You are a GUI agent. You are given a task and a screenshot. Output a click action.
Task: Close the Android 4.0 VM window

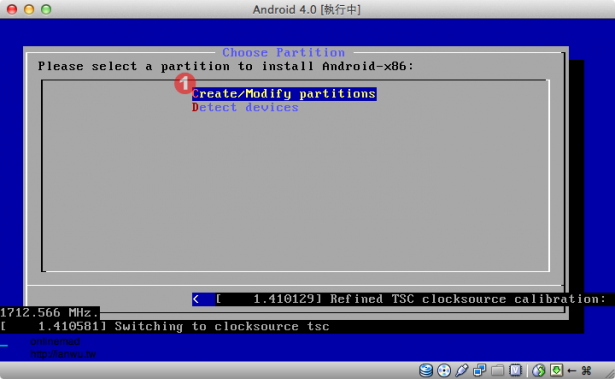[x=12, y=9]
